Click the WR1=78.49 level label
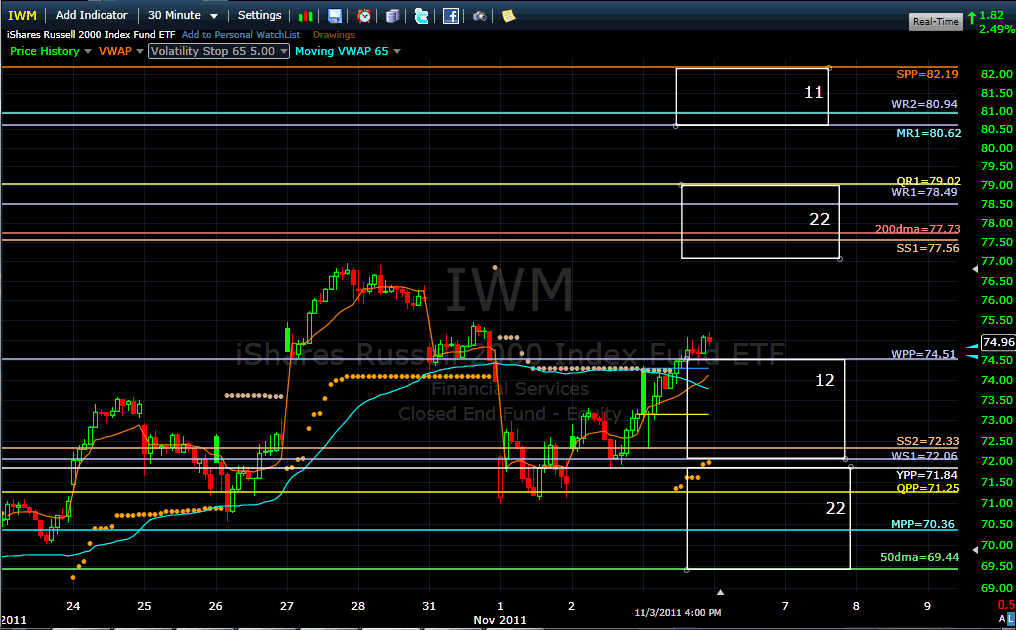This screenshot has width=1016, height=630. [924, 192]
